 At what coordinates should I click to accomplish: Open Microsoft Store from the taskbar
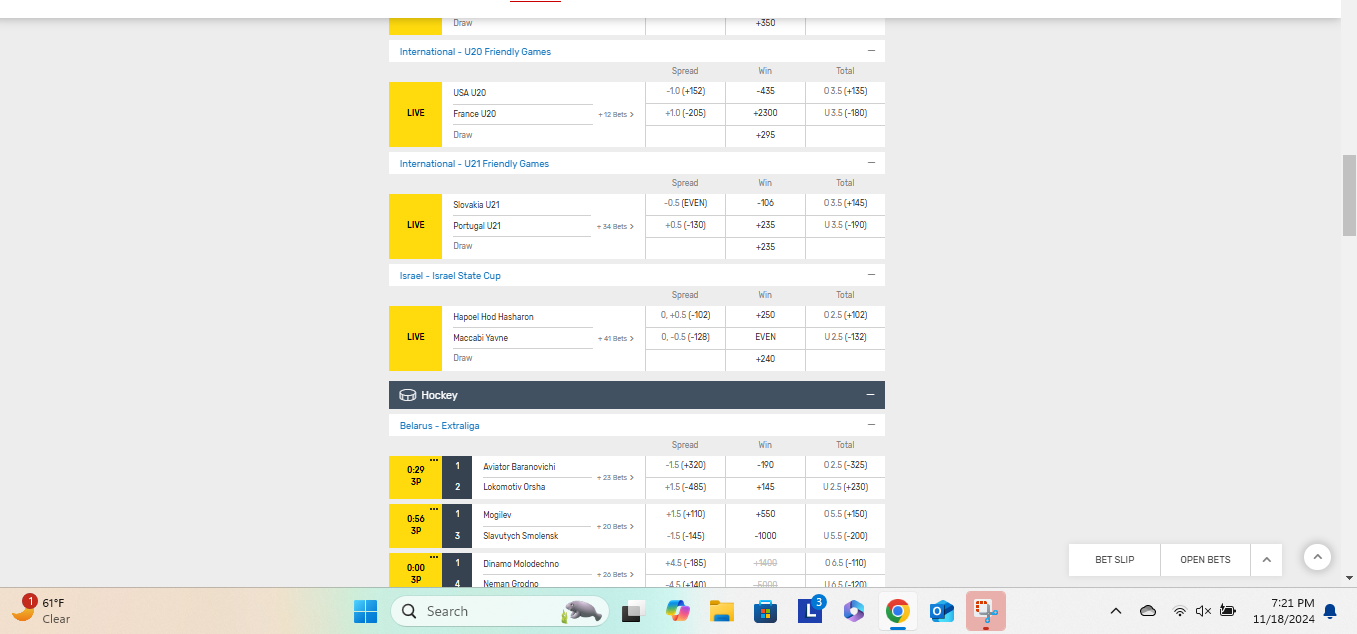point(765,611)
